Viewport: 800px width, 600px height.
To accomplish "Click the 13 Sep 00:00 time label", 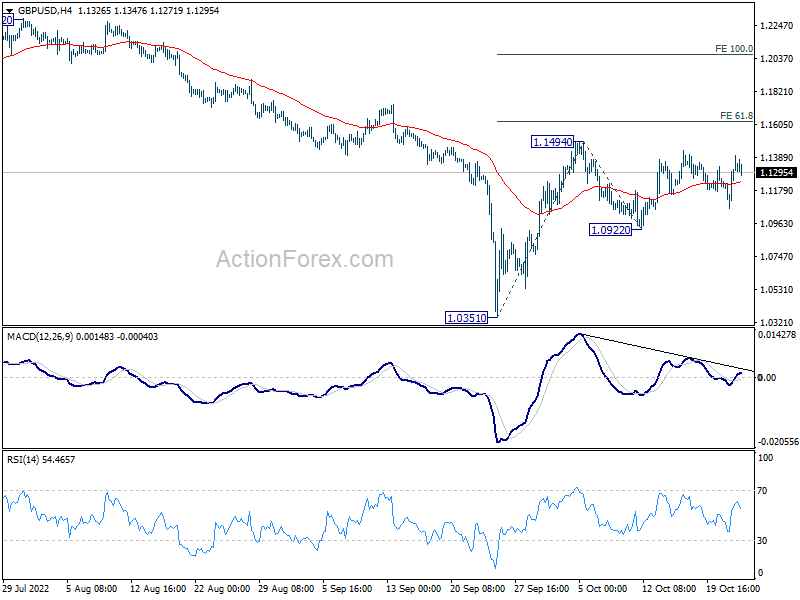I will pos(413,588).
